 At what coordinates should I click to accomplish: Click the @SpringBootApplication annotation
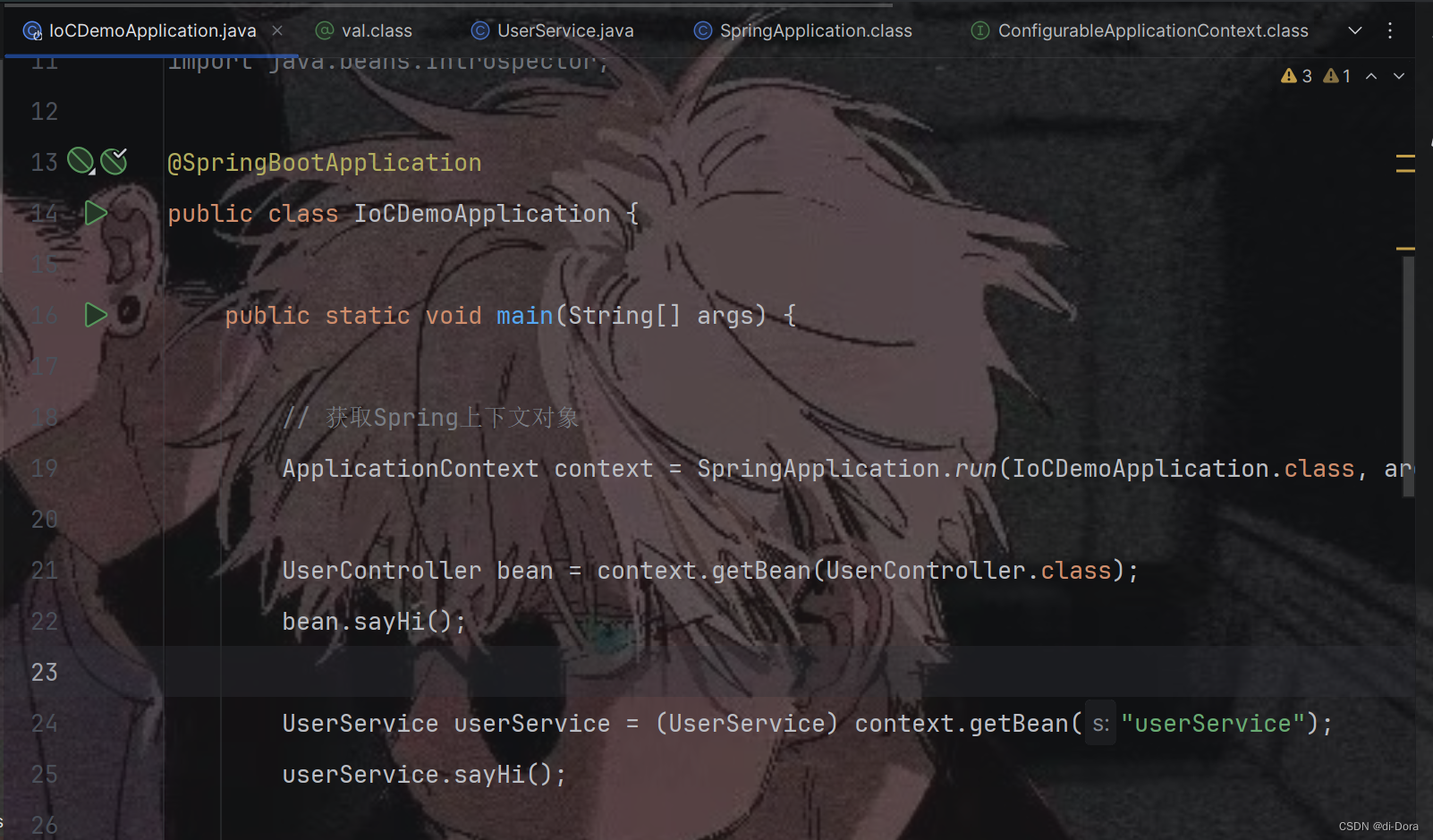pos(325,163)
